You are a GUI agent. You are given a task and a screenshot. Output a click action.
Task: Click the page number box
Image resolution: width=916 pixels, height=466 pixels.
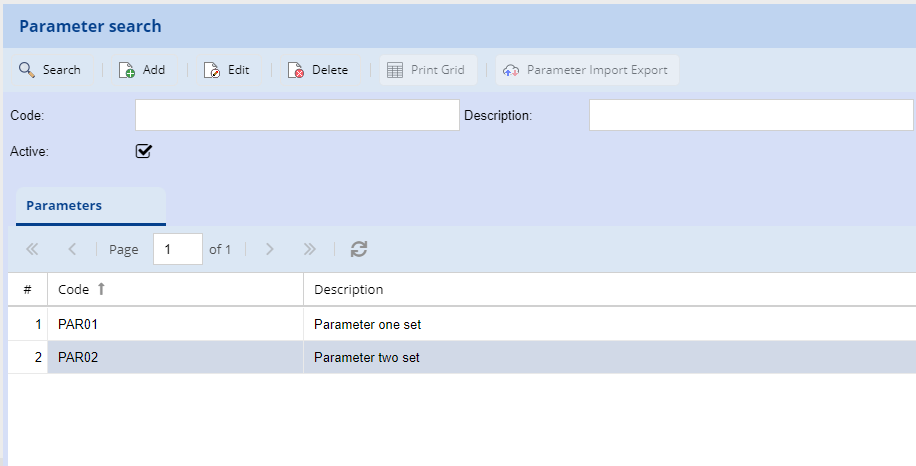[177, 249]
